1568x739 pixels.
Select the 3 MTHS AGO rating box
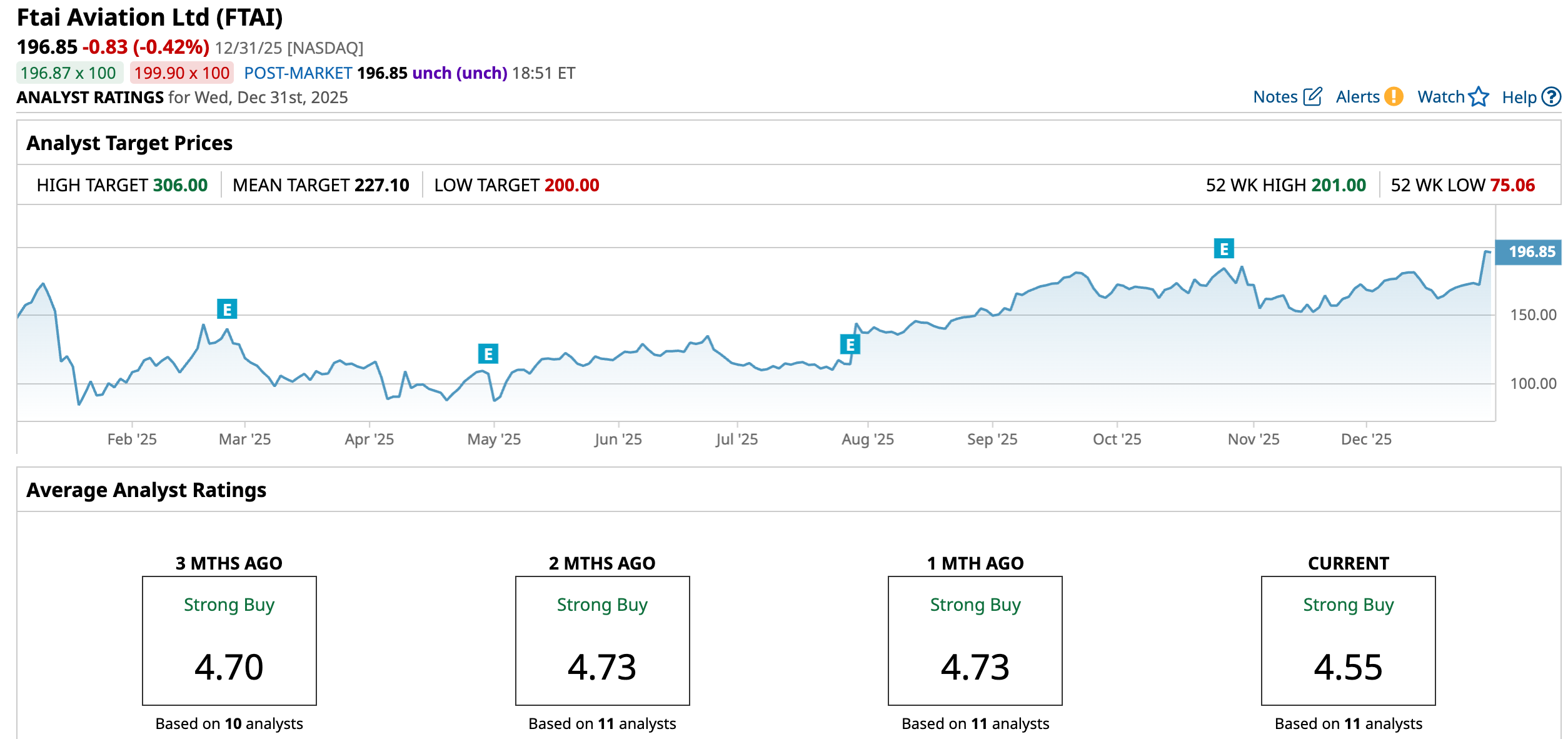[229, 640]
